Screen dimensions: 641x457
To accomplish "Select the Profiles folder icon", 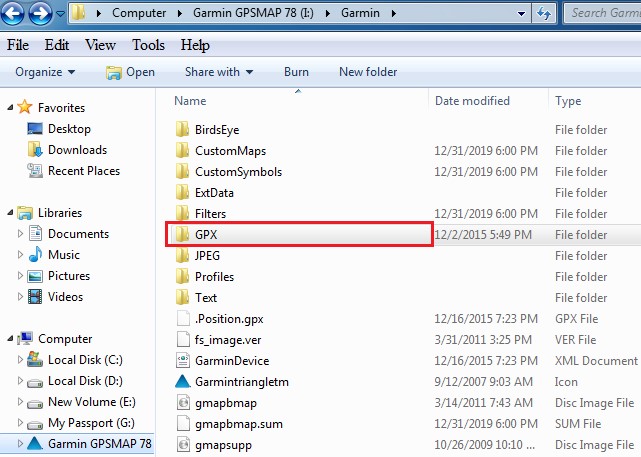I will pos(182,276).
